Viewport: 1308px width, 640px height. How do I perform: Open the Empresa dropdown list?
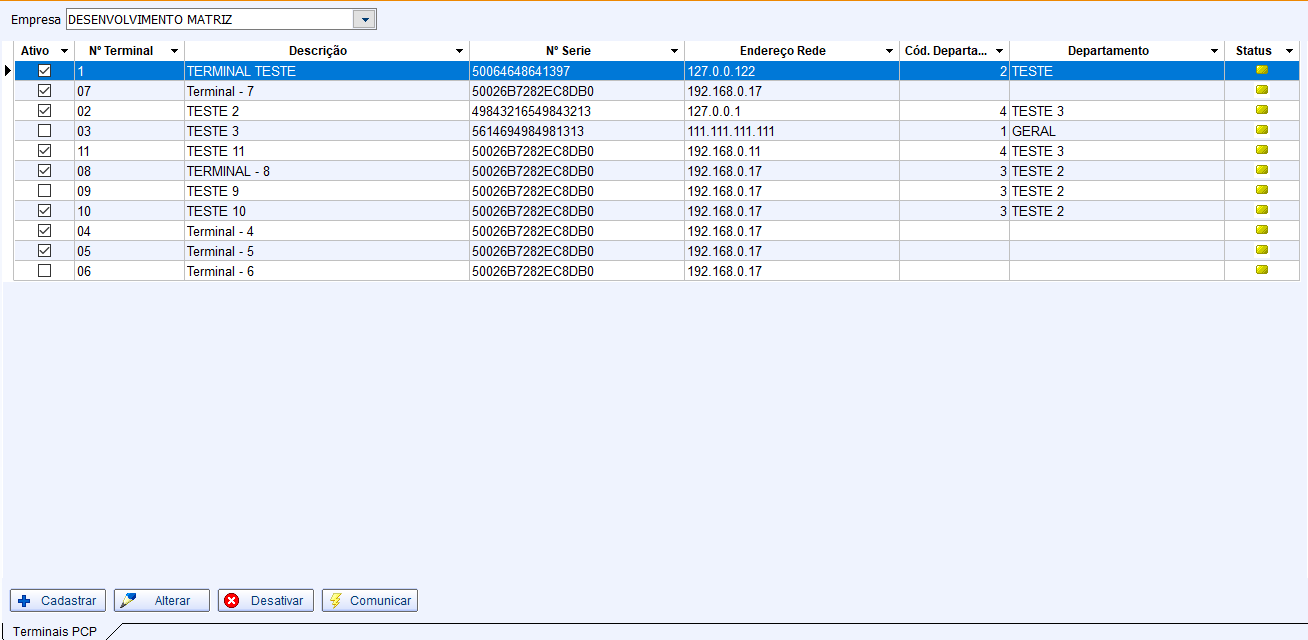click(365, 19)
